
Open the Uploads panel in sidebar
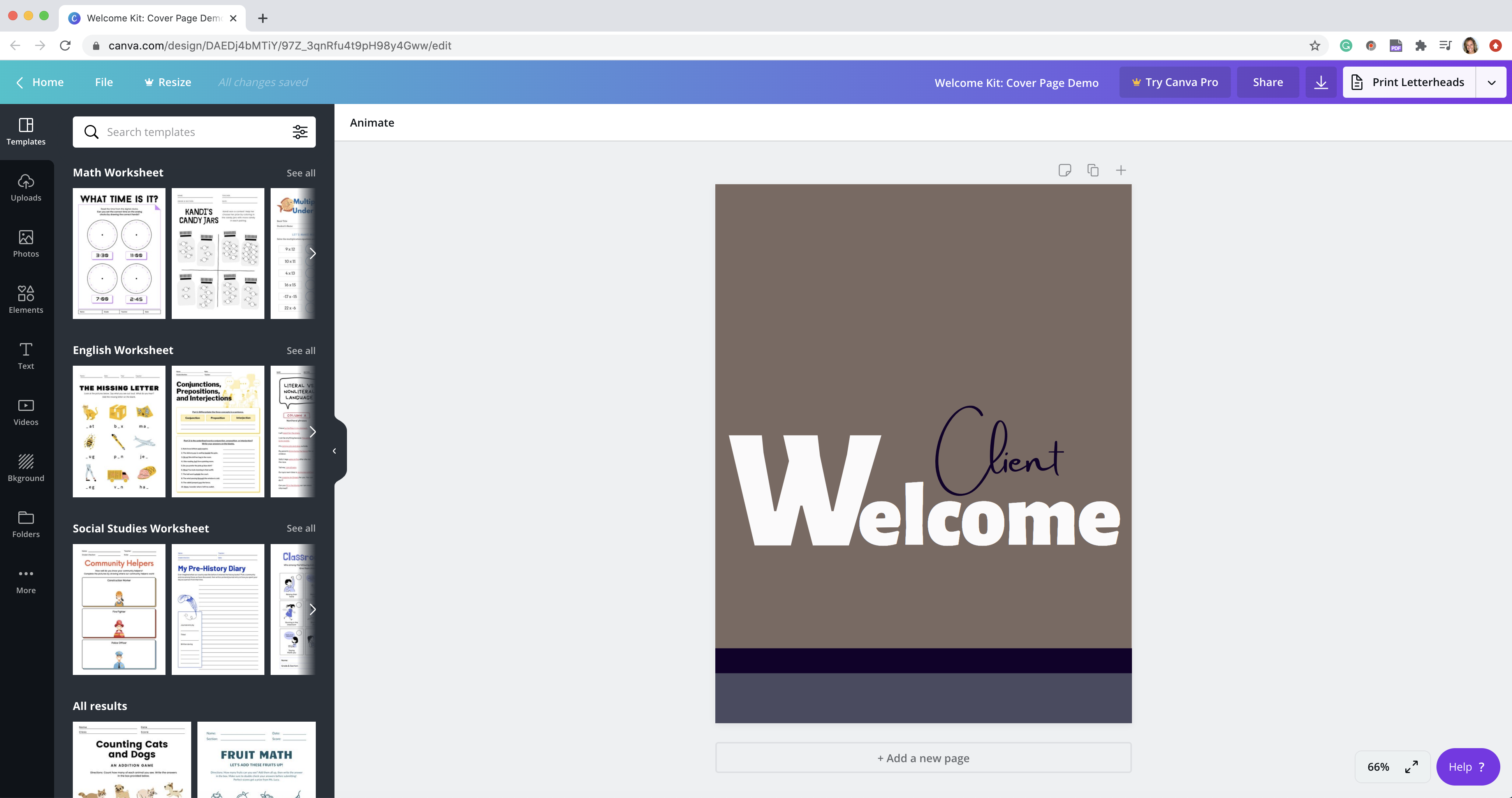[26, 187]
